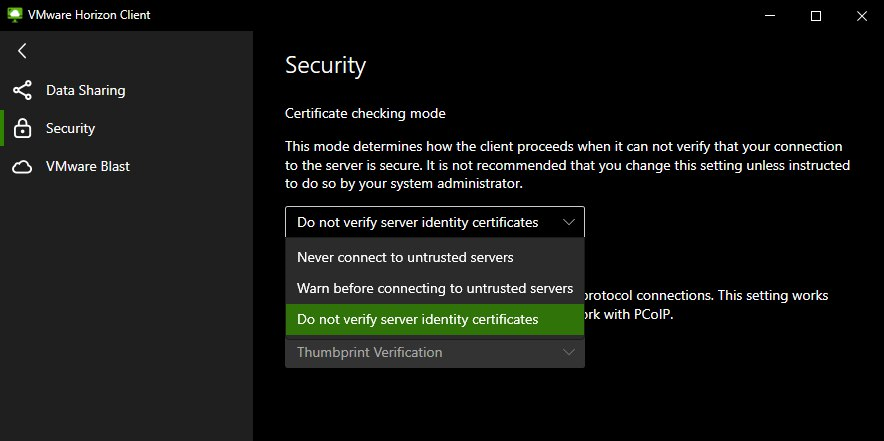Minimize the Horizon Client window
The image size is (884, 441).
pos(770,15)
